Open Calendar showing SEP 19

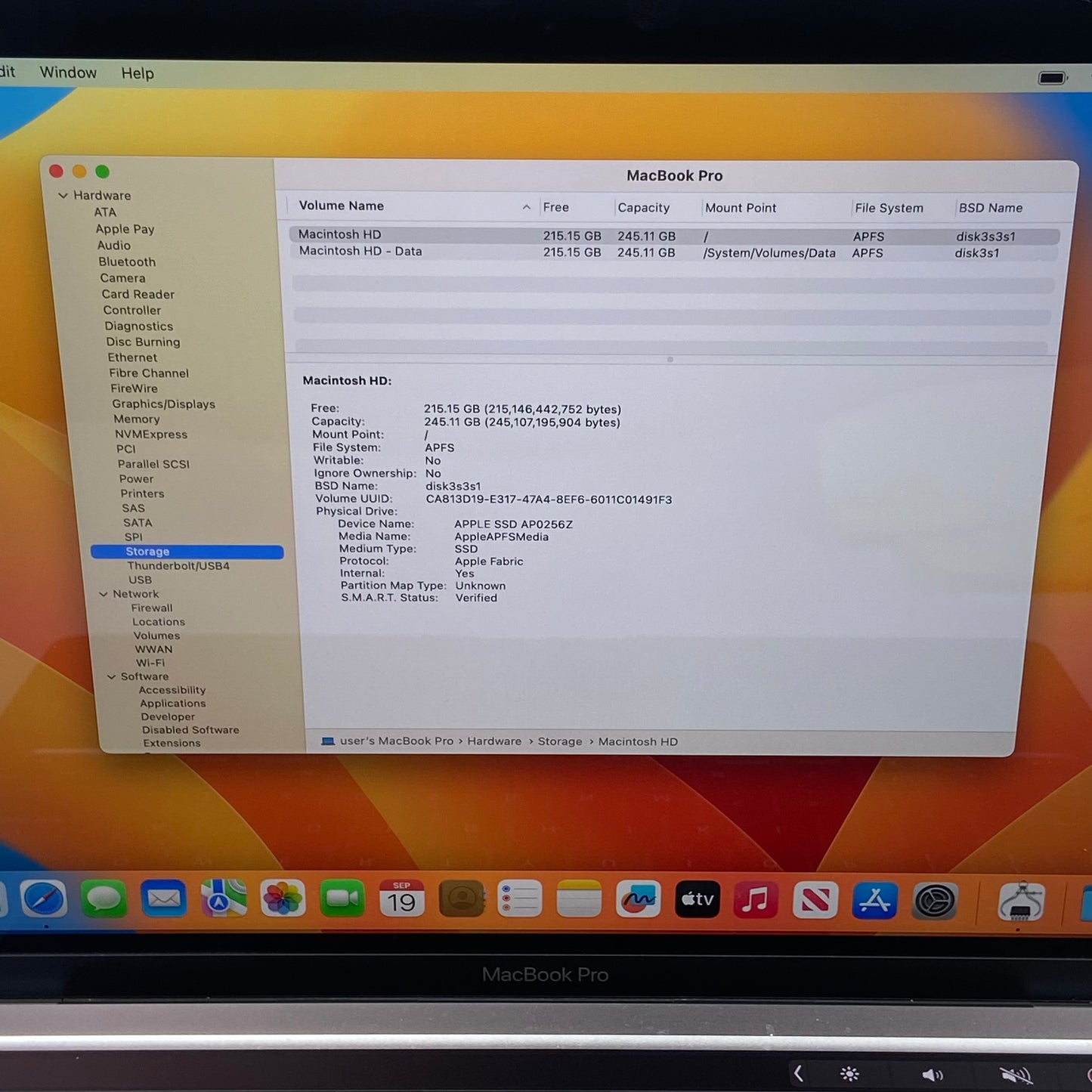(x=401, y=899)
